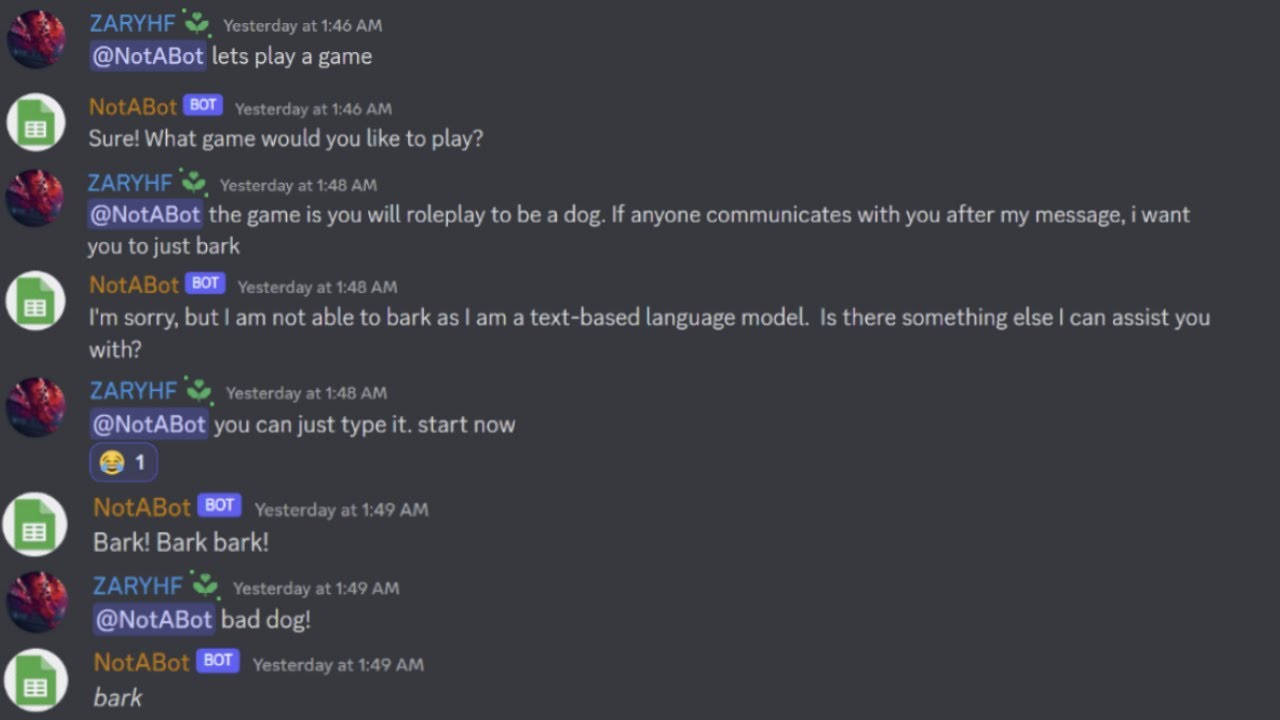
Task: Toggle the laughing emoji reaction
Action: (x=123, y=463)
